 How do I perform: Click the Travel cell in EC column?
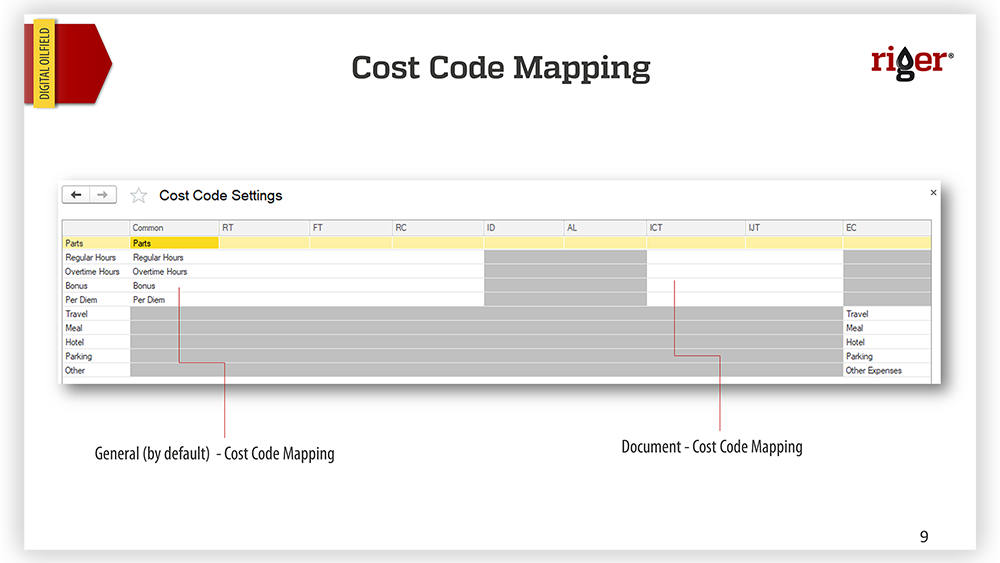point(886,314)
